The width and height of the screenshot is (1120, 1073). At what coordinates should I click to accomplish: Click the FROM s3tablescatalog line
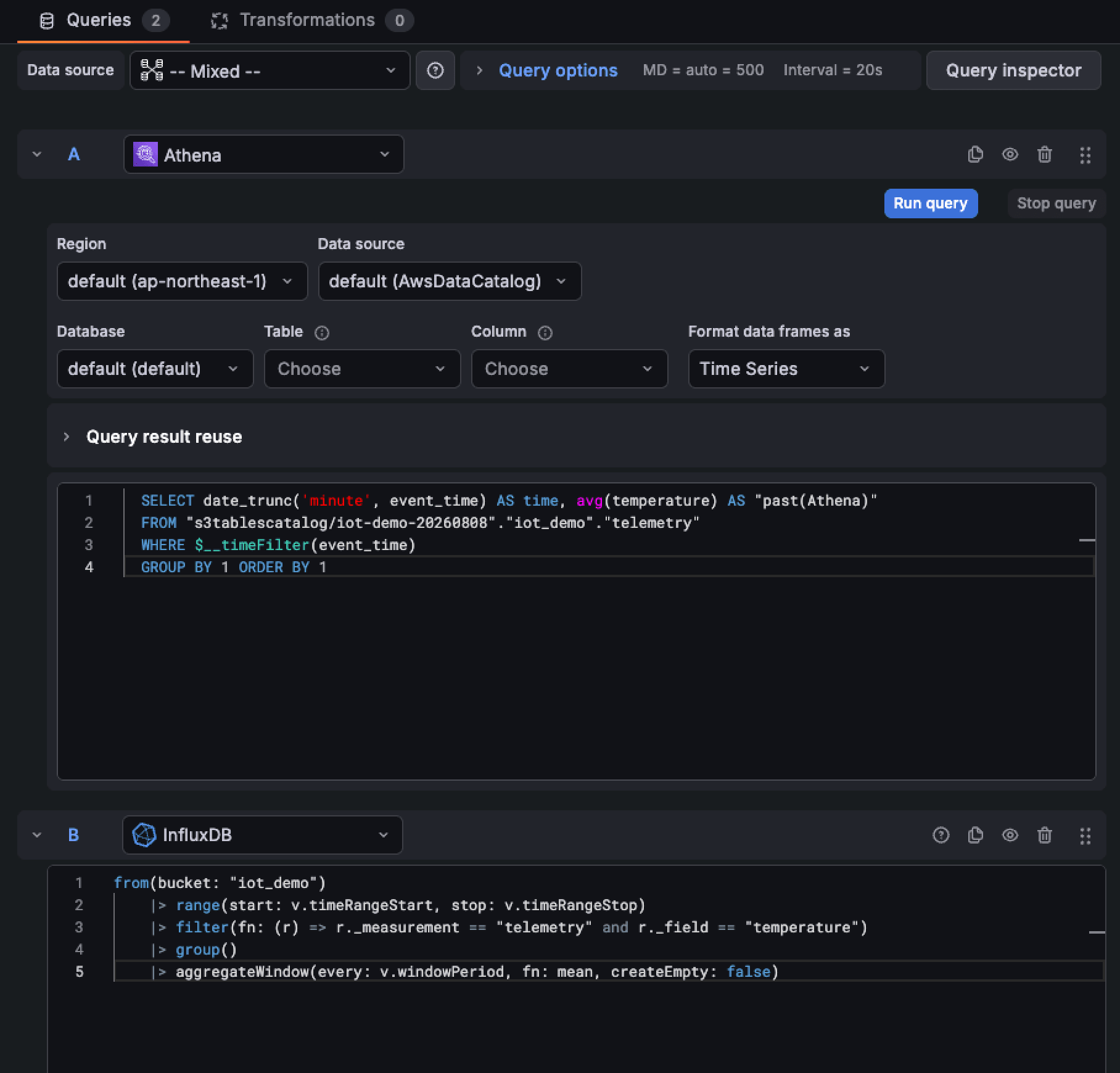420,523
